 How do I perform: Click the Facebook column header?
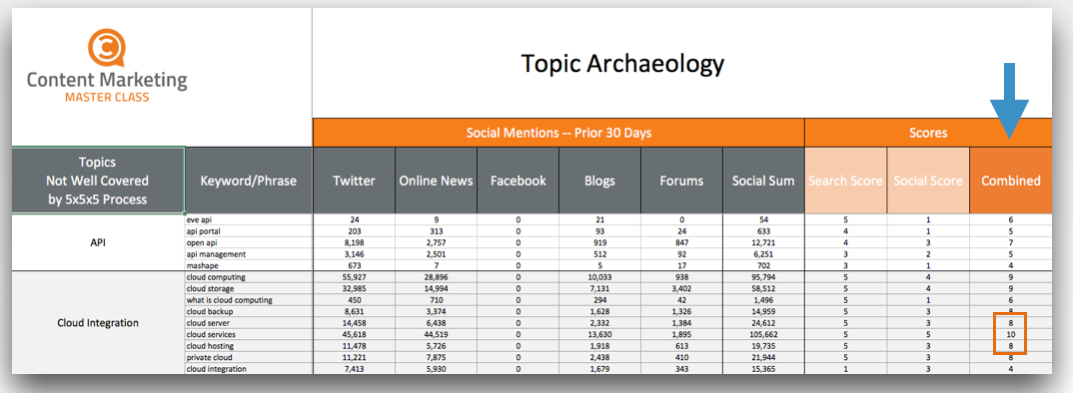(x=518, y=181)
